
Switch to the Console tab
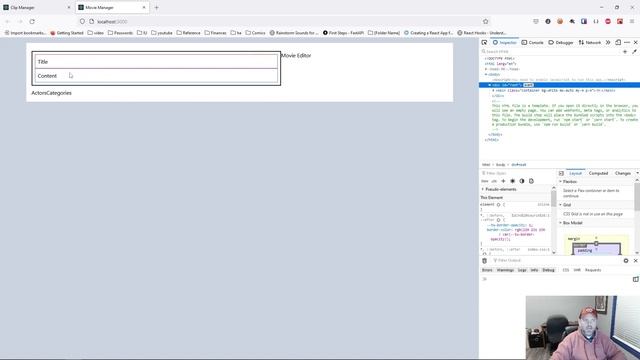[x=533, y=42]
